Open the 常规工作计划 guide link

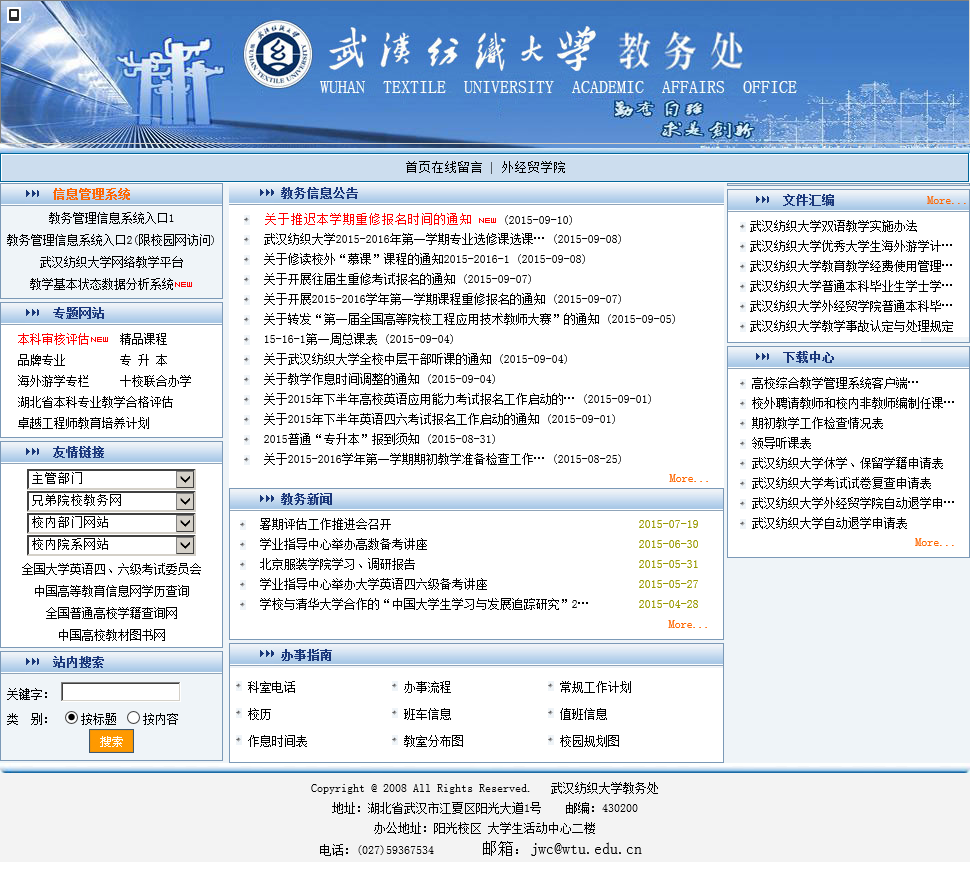[x=596, y=687]
